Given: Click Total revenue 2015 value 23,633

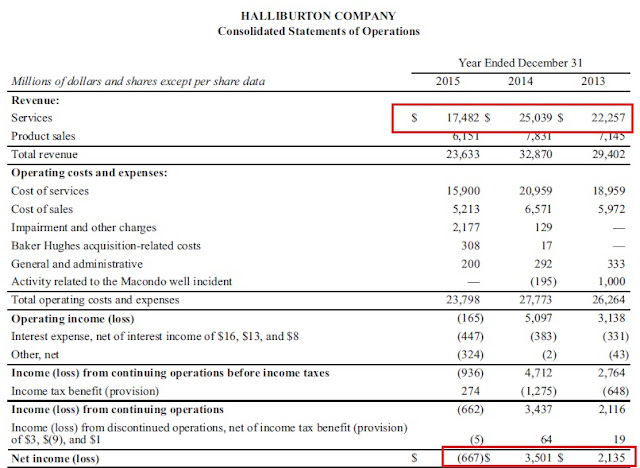Looking at the screenshot, I should 463,155.
